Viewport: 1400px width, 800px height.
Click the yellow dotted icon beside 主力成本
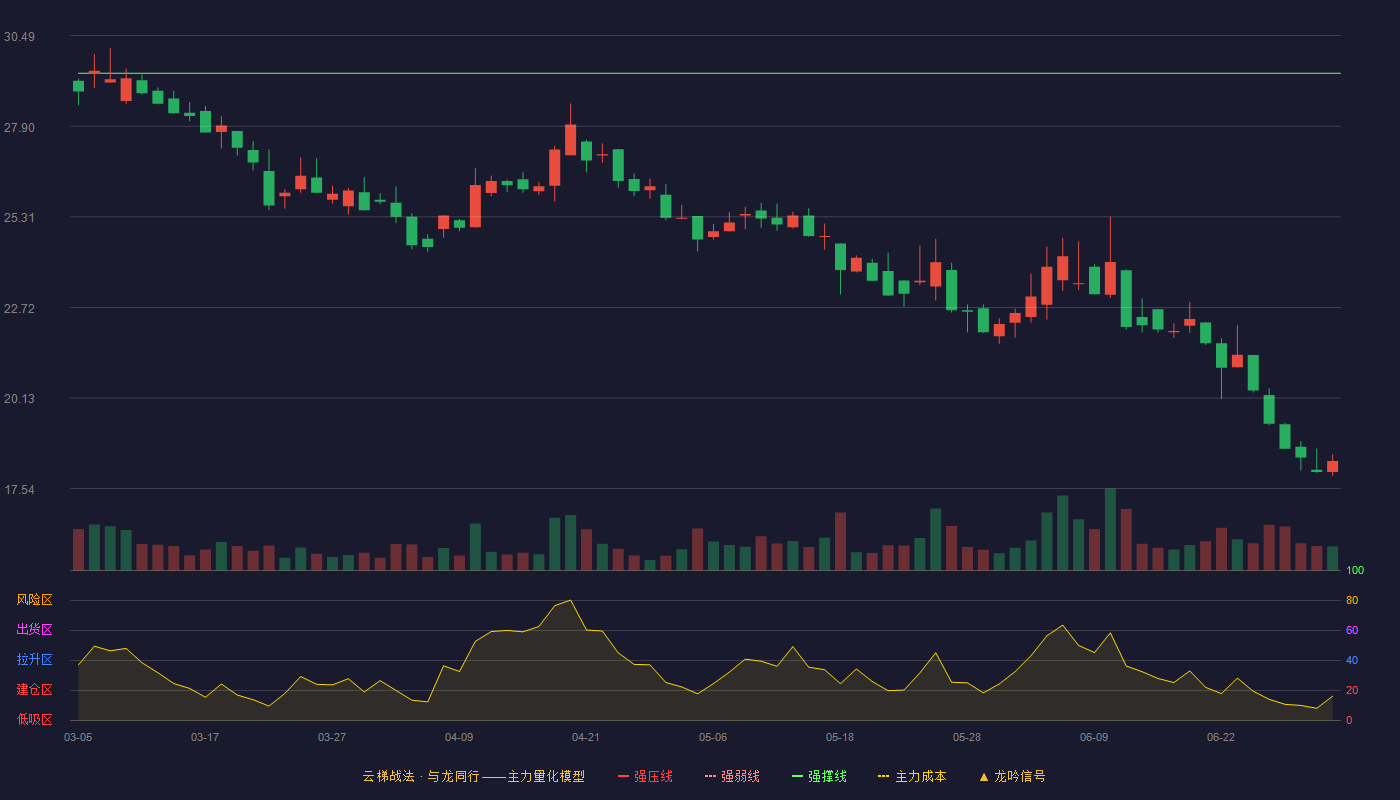pyautogui.click(x=884, y=776)
